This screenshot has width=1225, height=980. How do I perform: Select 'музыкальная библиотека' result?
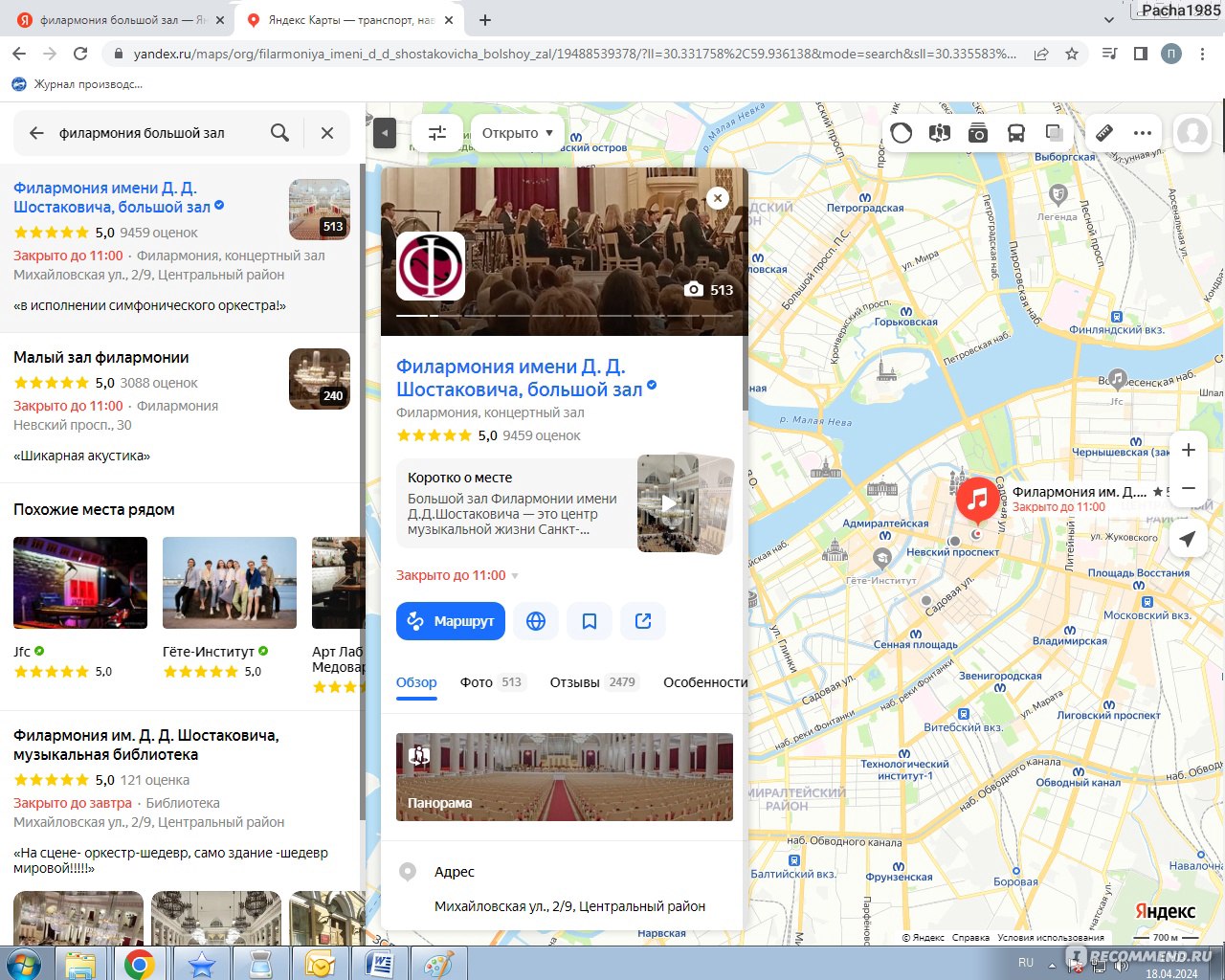tap(146, 745)
